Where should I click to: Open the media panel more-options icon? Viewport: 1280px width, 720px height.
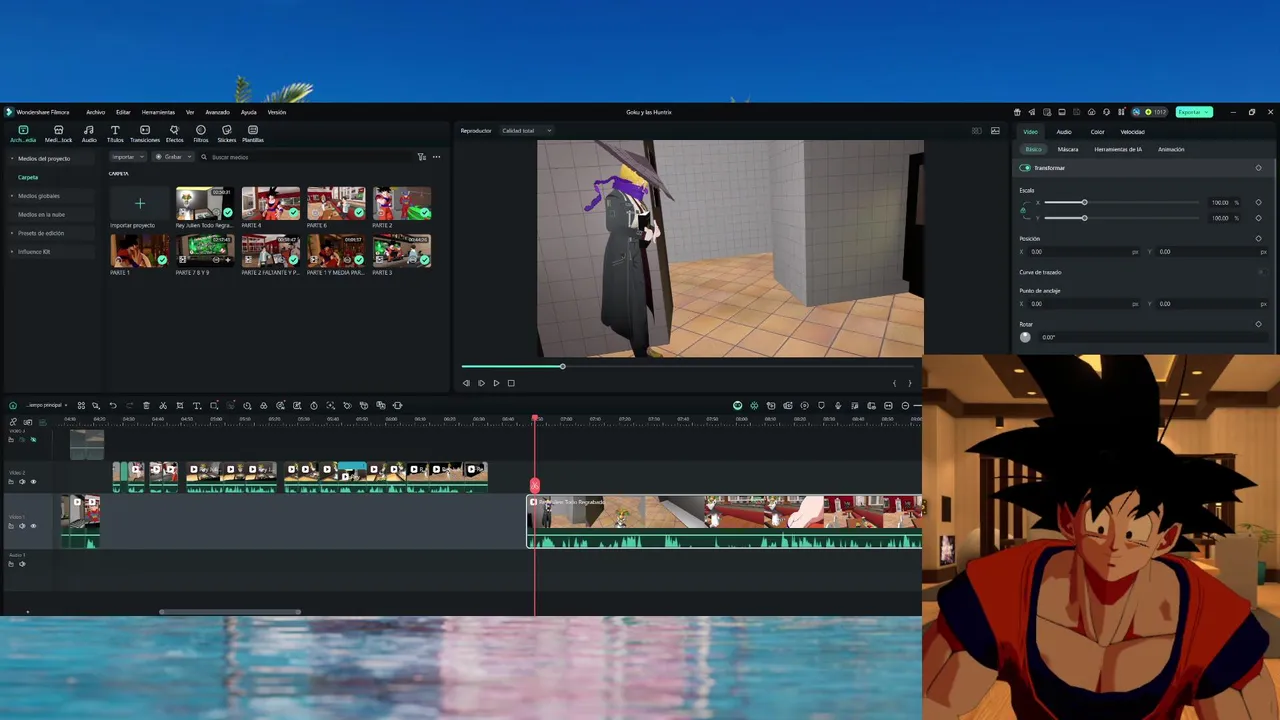pyautogui.click(x=436, y=157)
